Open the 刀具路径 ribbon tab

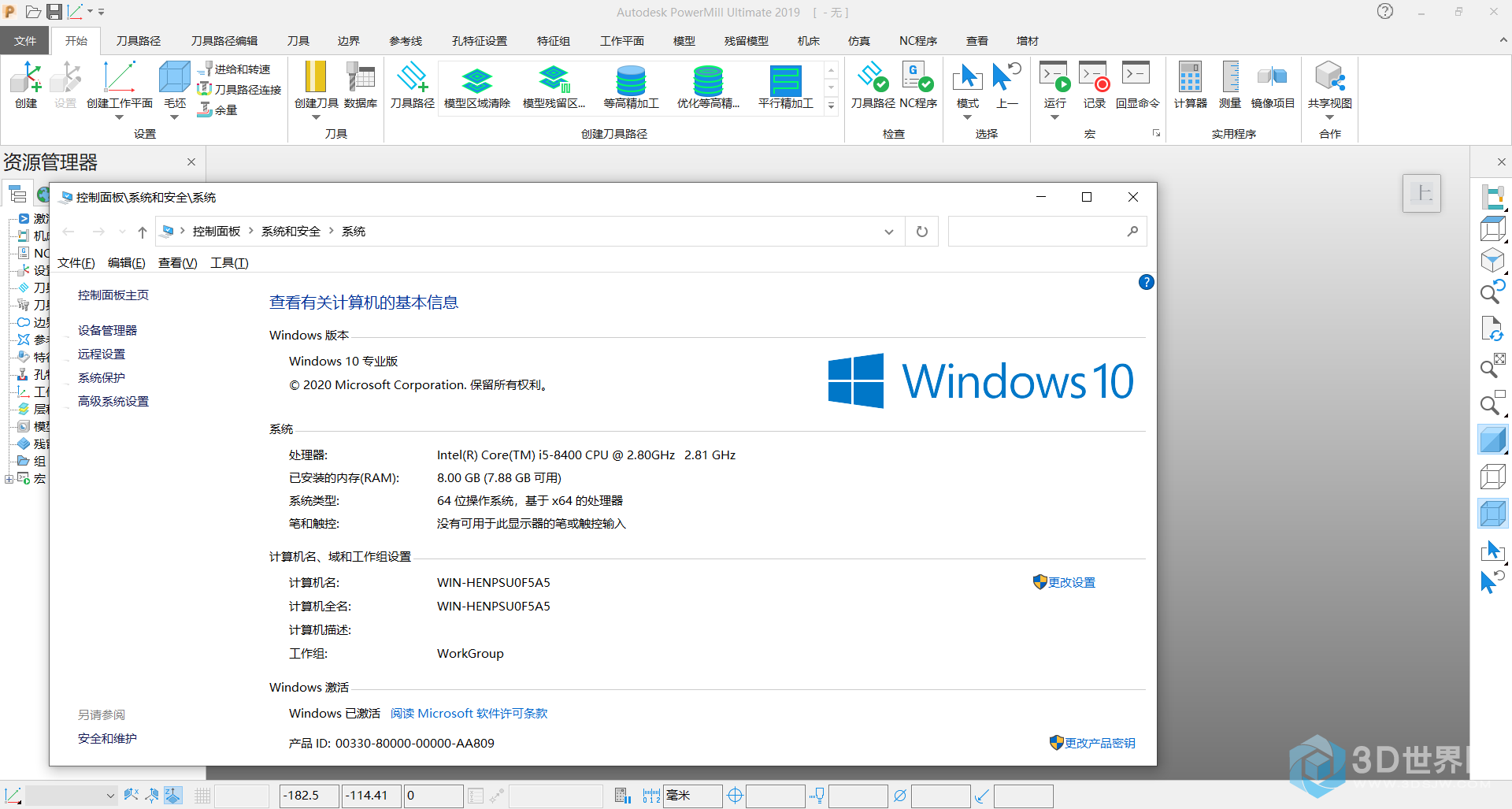(139, 41)
